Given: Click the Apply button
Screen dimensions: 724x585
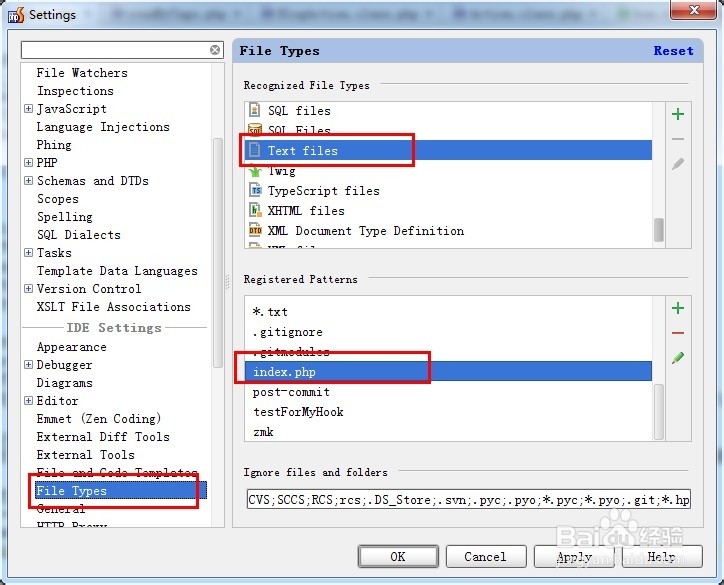Looking at the screenshot, I should 574,557.
